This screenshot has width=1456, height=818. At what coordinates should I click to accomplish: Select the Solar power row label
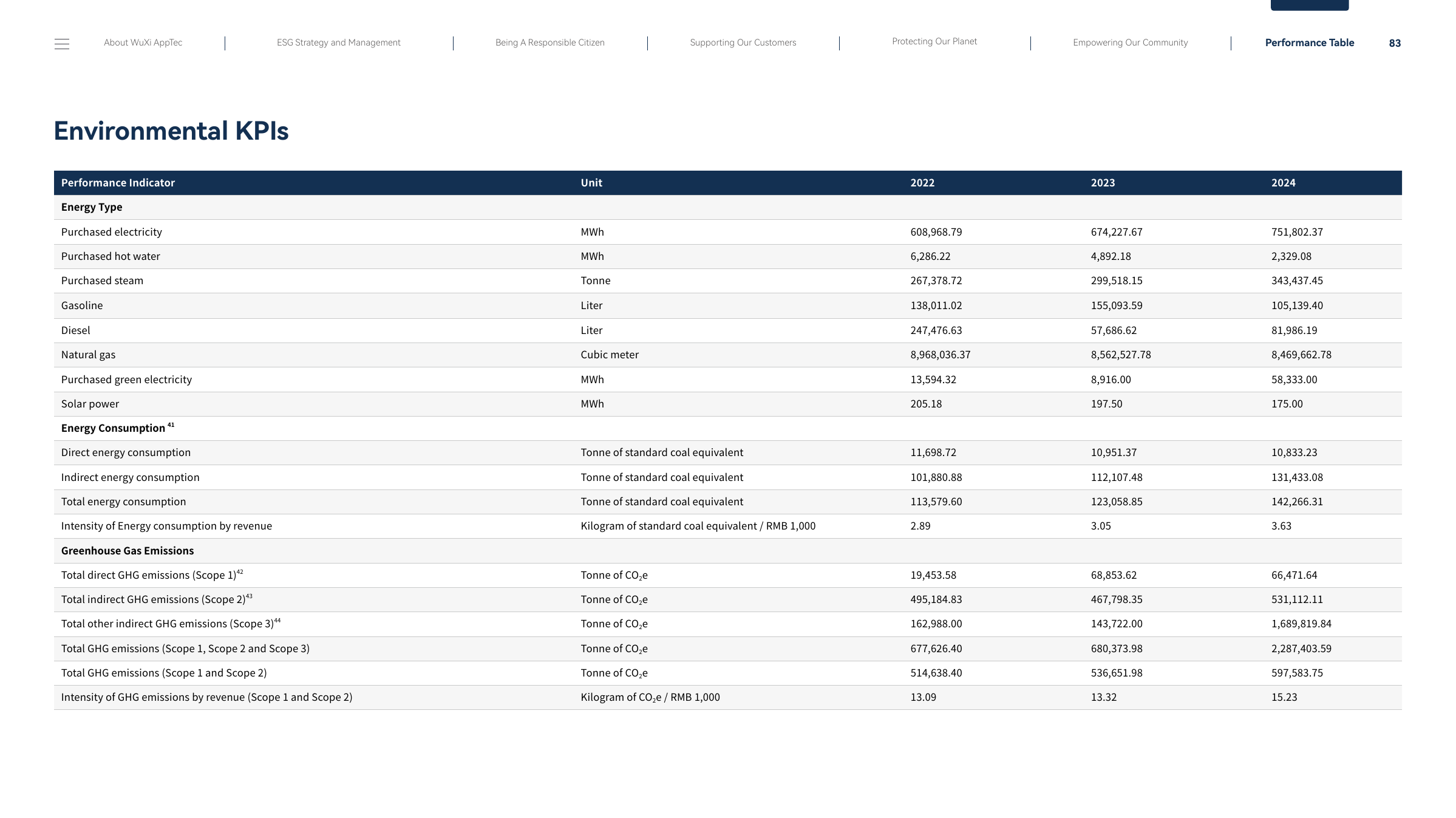[x=90, y=404]
